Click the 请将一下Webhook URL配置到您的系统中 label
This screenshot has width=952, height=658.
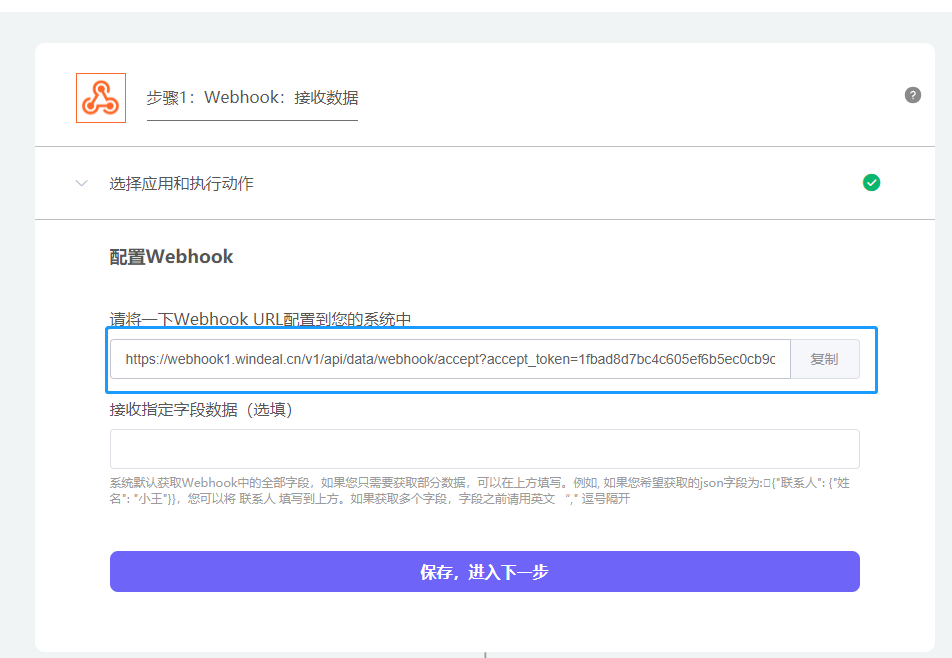click(260, 319)
